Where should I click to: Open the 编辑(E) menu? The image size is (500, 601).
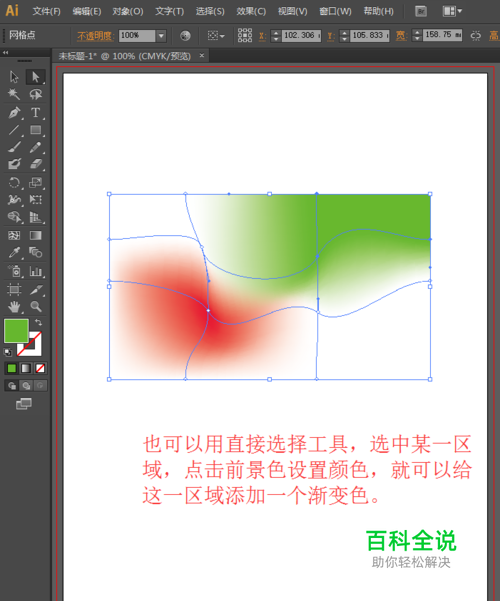pyautogui.click(x=87, y=11)
